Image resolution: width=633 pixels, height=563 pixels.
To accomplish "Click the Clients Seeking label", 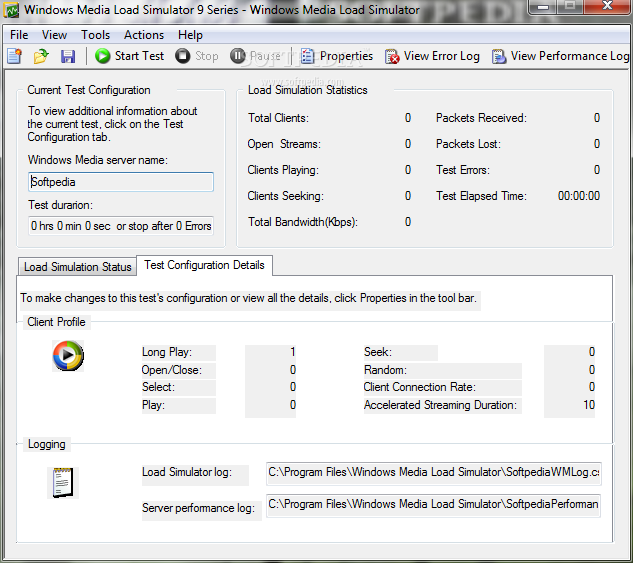I will tap(285, 196).
